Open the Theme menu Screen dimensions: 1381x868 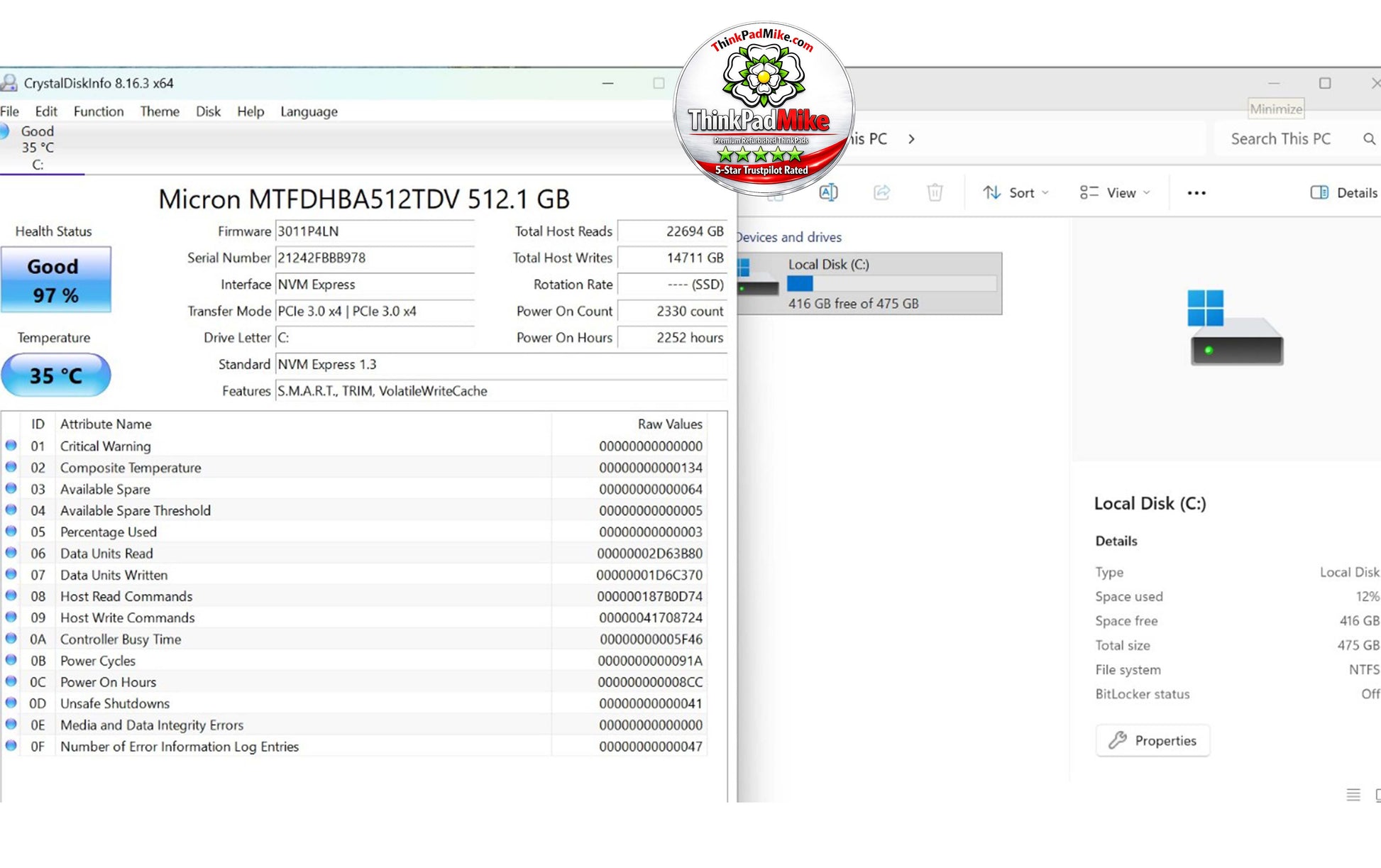tap(160, 111)
